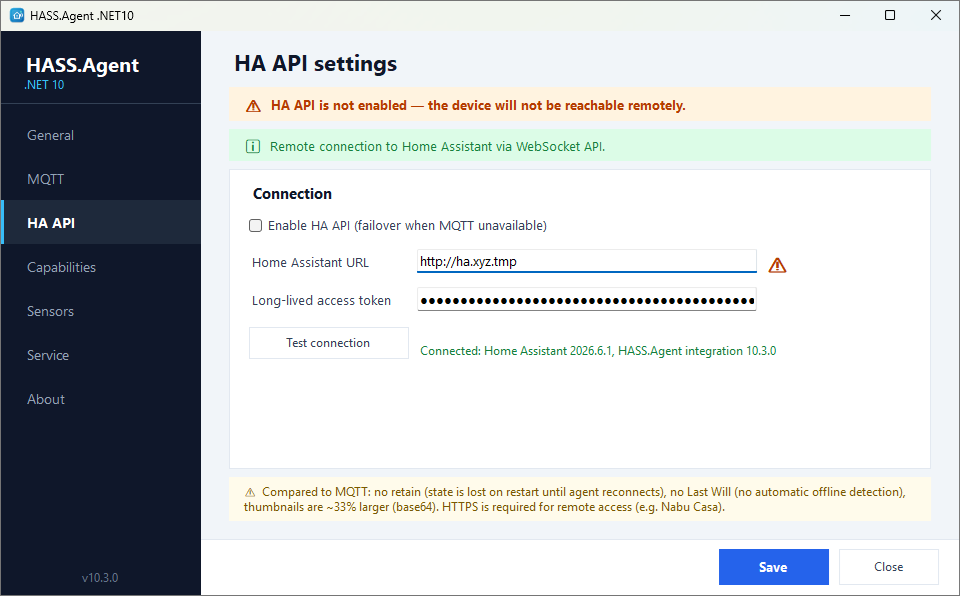
Task: Click the 'Home Assistant URL' label
Action: coord(310,263)
